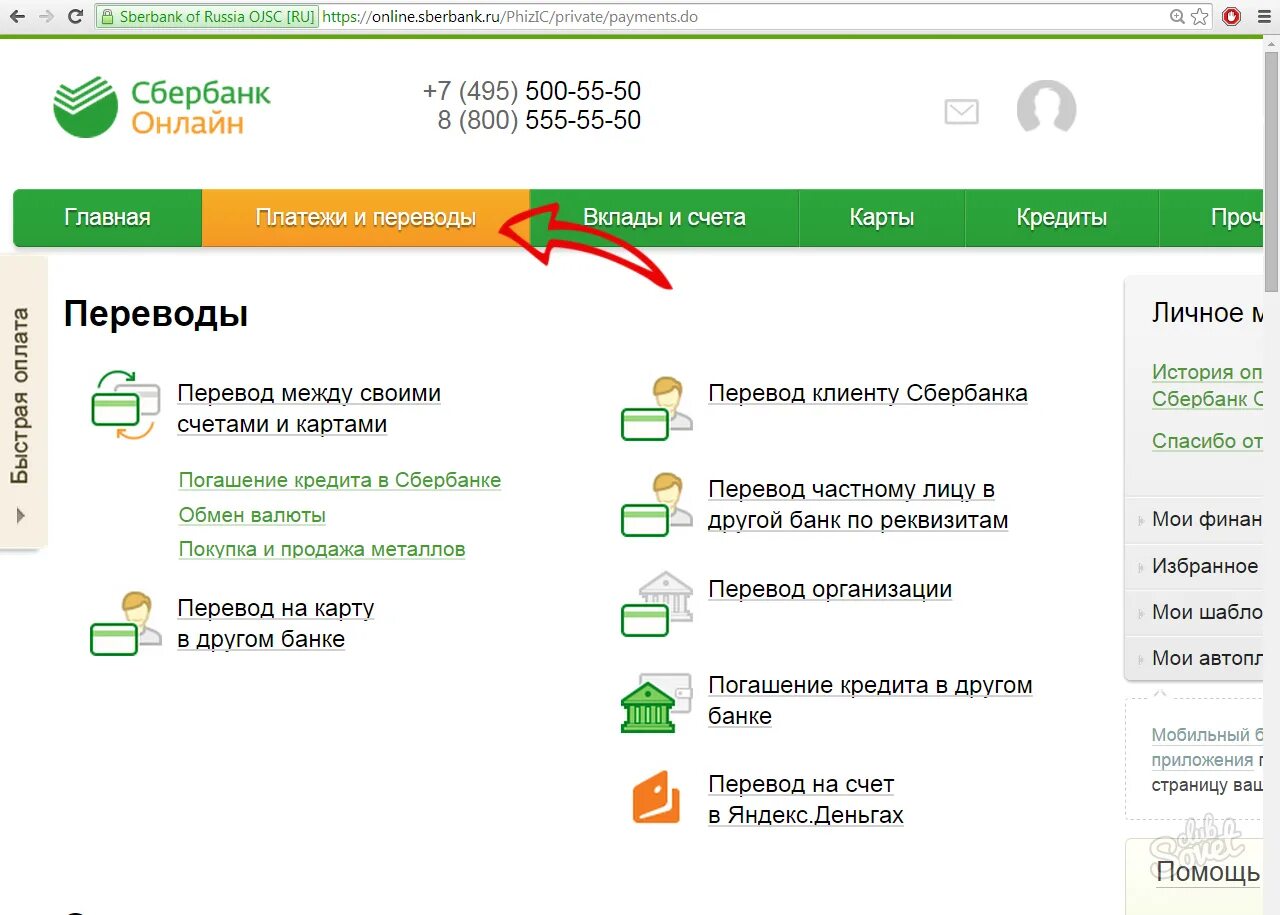Click the red Opera-style extension icon

coord(1231,17)
